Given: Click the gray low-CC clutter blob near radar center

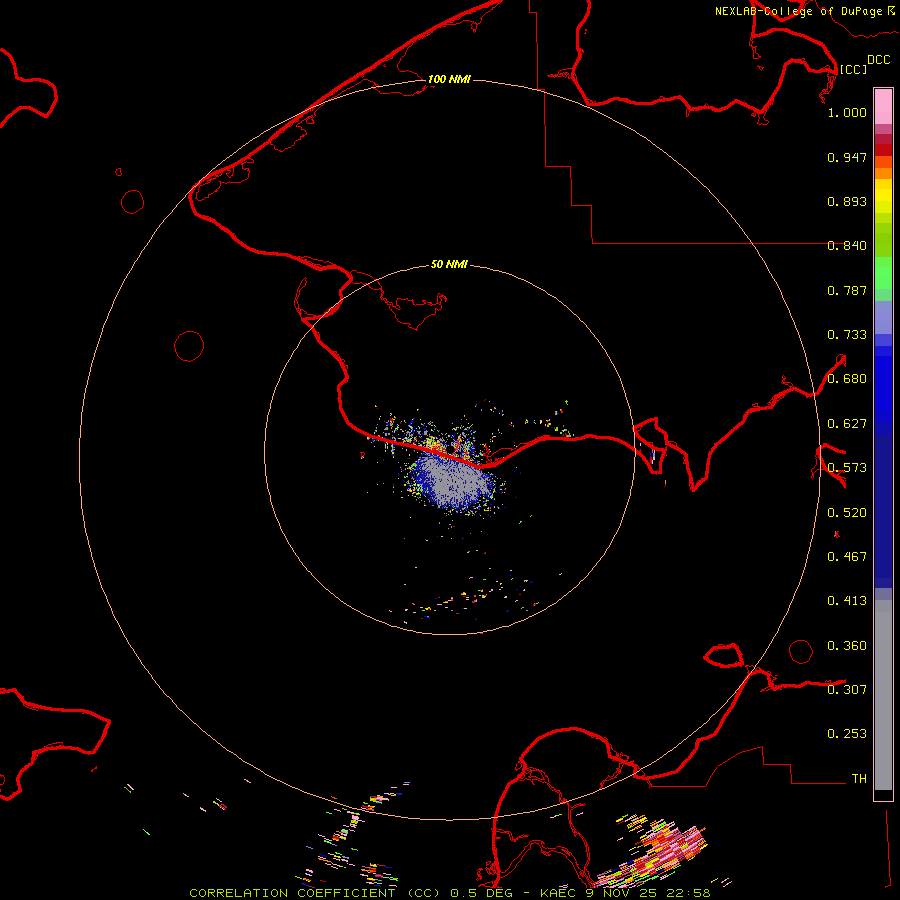Looking at the screenshot, I should point(453,482).
